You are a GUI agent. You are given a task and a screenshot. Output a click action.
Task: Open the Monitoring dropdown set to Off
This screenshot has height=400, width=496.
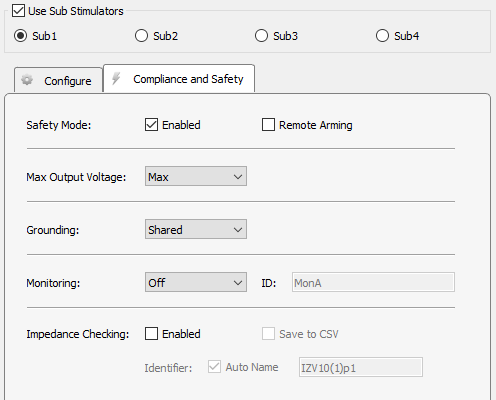point(196,282)
